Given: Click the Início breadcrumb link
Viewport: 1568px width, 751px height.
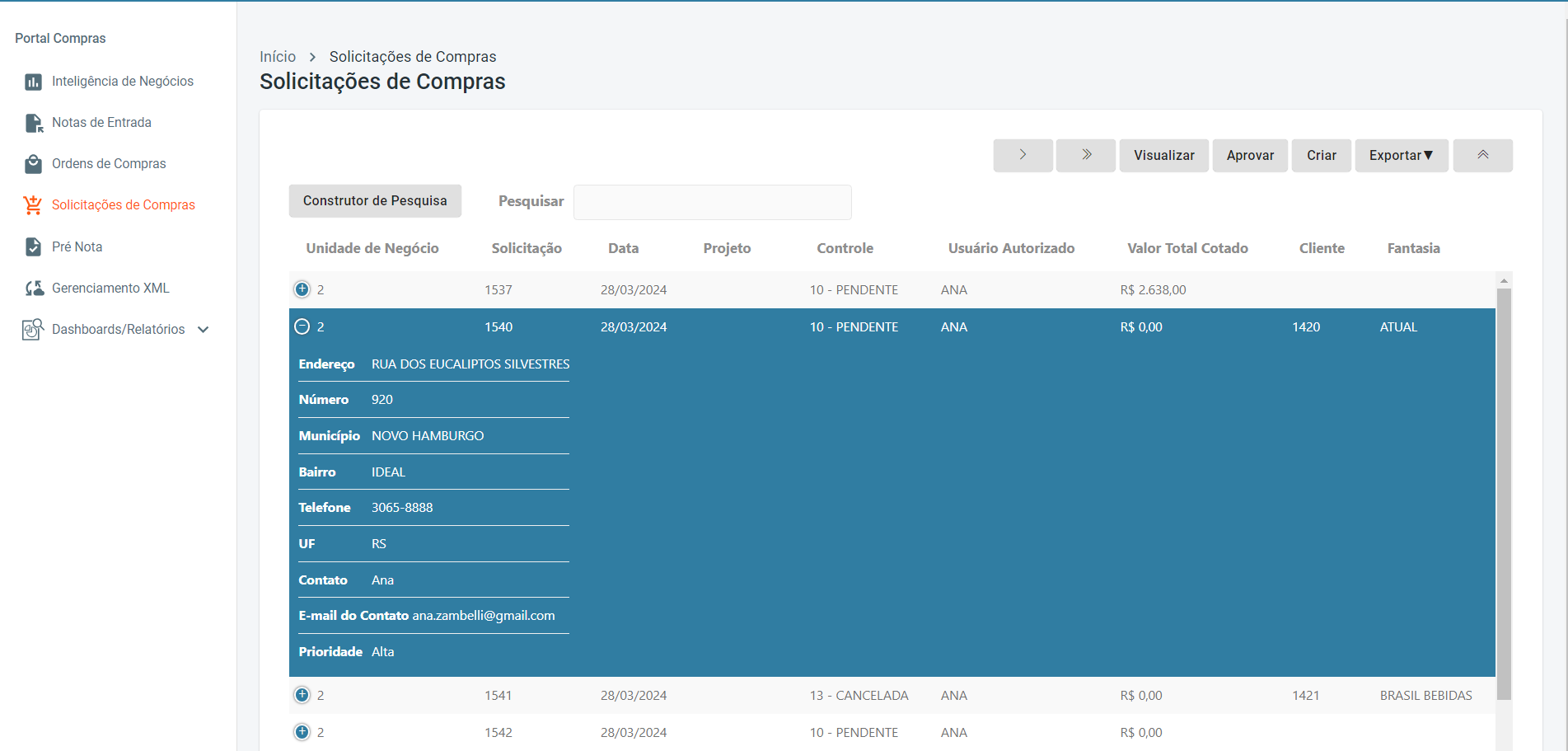Looking at the screenshot, I should [278, 57].
